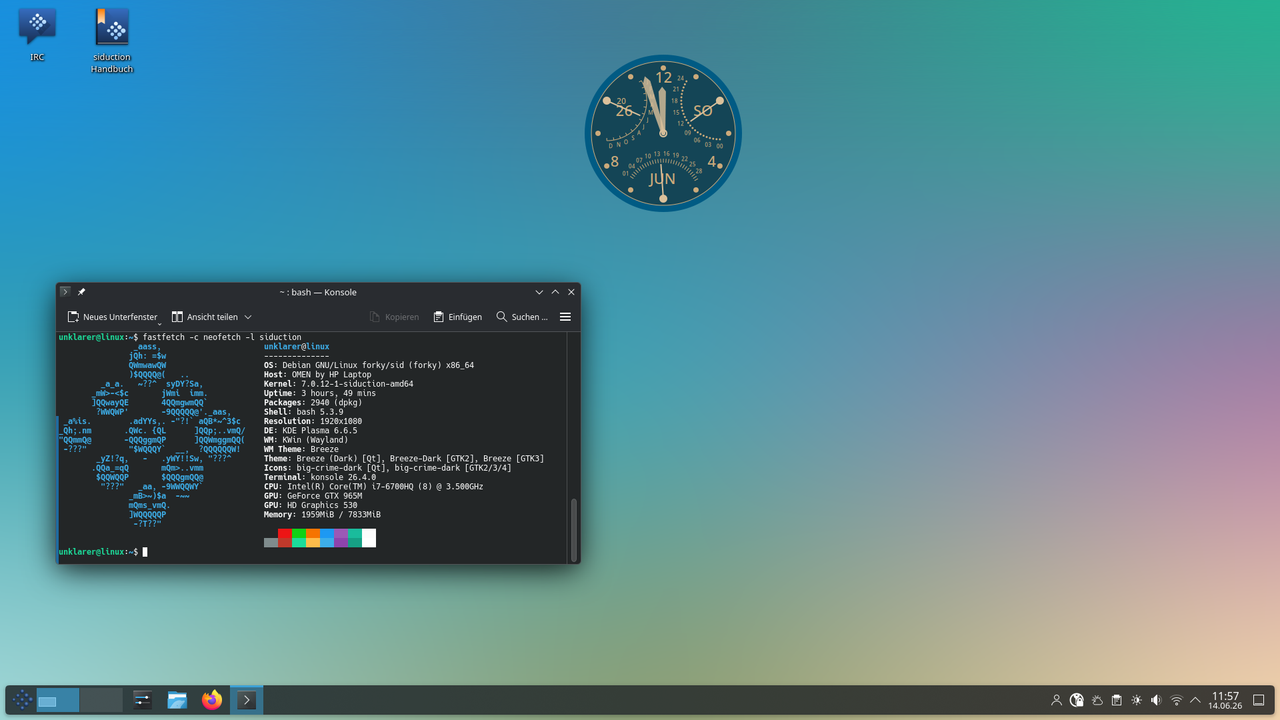This screenshot has height=720, width=1280.
Task: Expand hidden system tray icons arrow
Action: 1195,701
